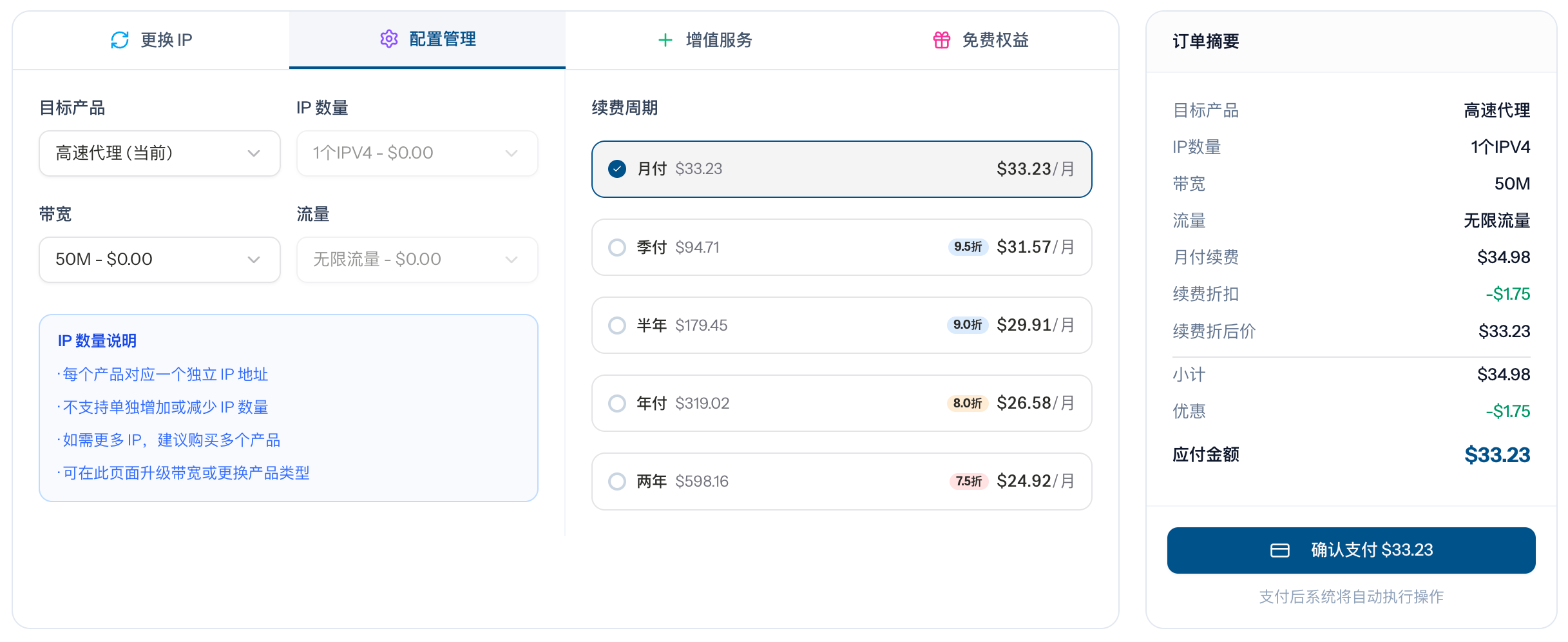Click the plus icon beside 增值服务

(x=665, y=40)
